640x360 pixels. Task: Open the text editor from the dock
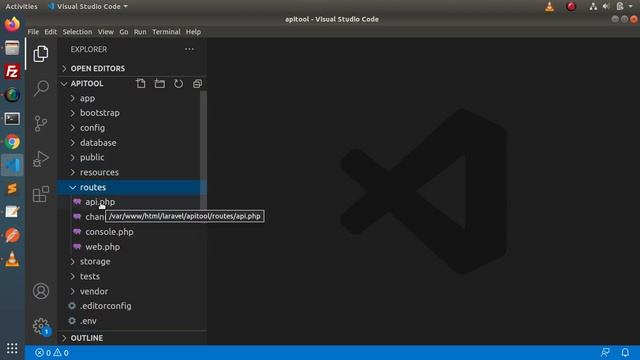[x=12, y=212]
